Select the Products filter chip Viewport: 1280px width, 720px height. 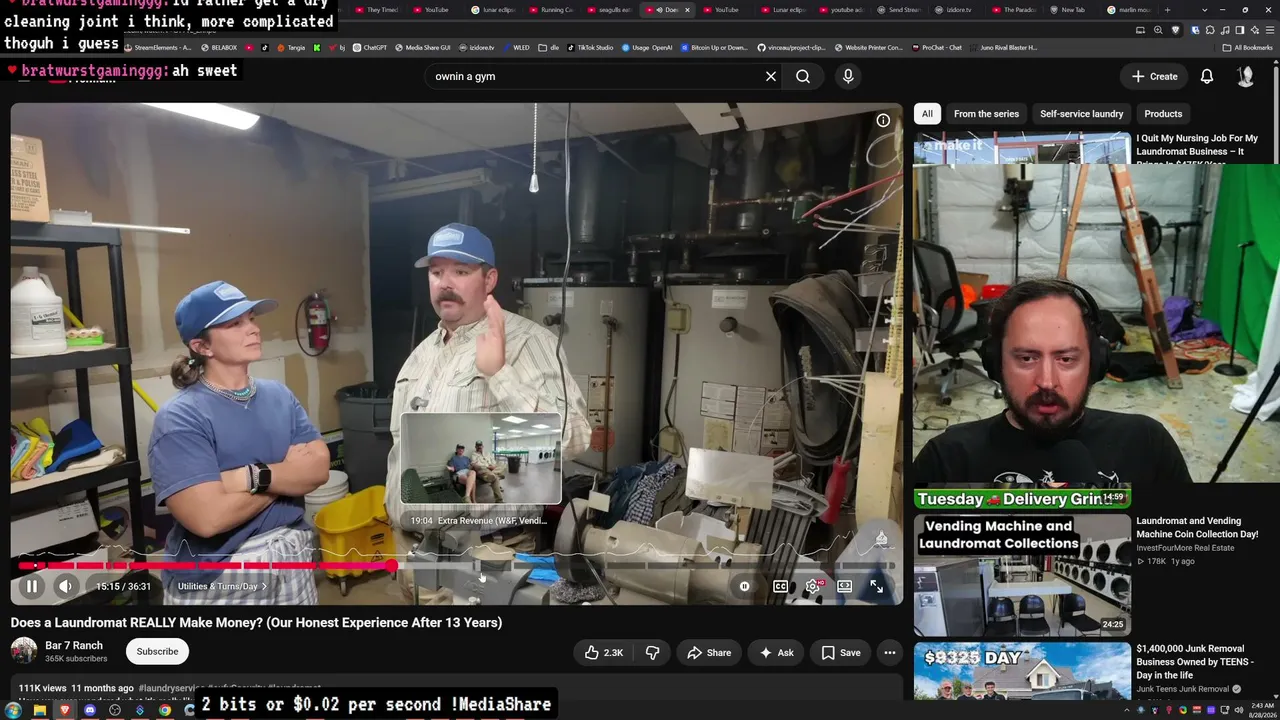(1163, 114)
